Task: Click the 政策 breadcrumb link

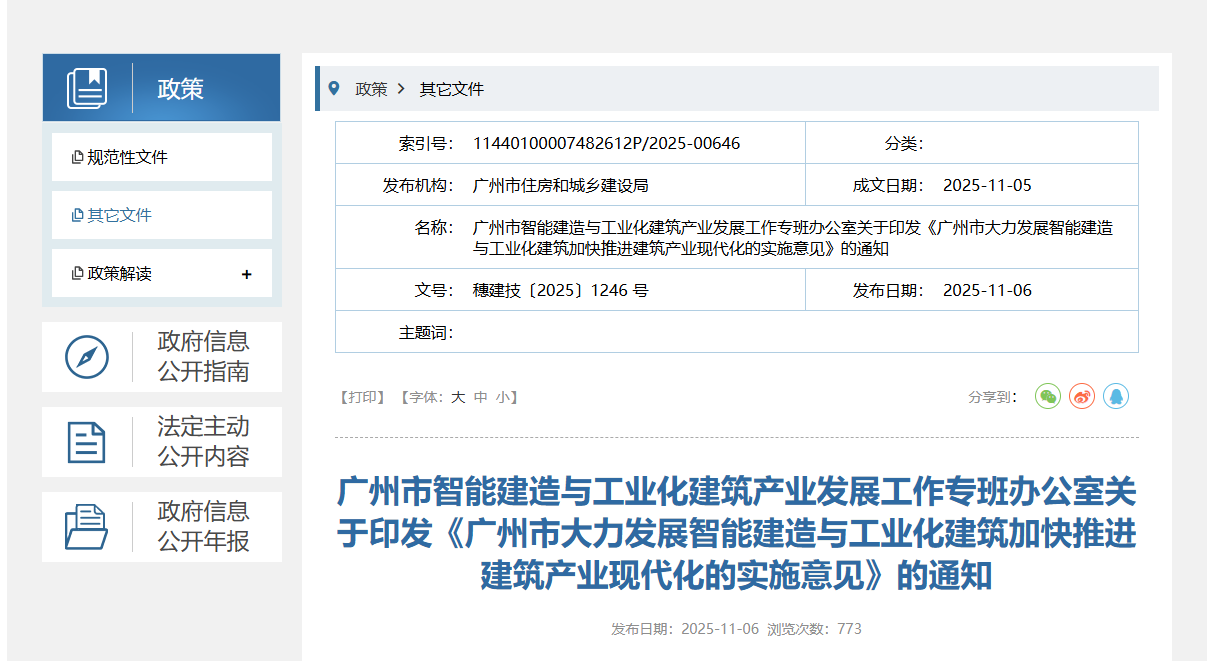Action: 372,89
